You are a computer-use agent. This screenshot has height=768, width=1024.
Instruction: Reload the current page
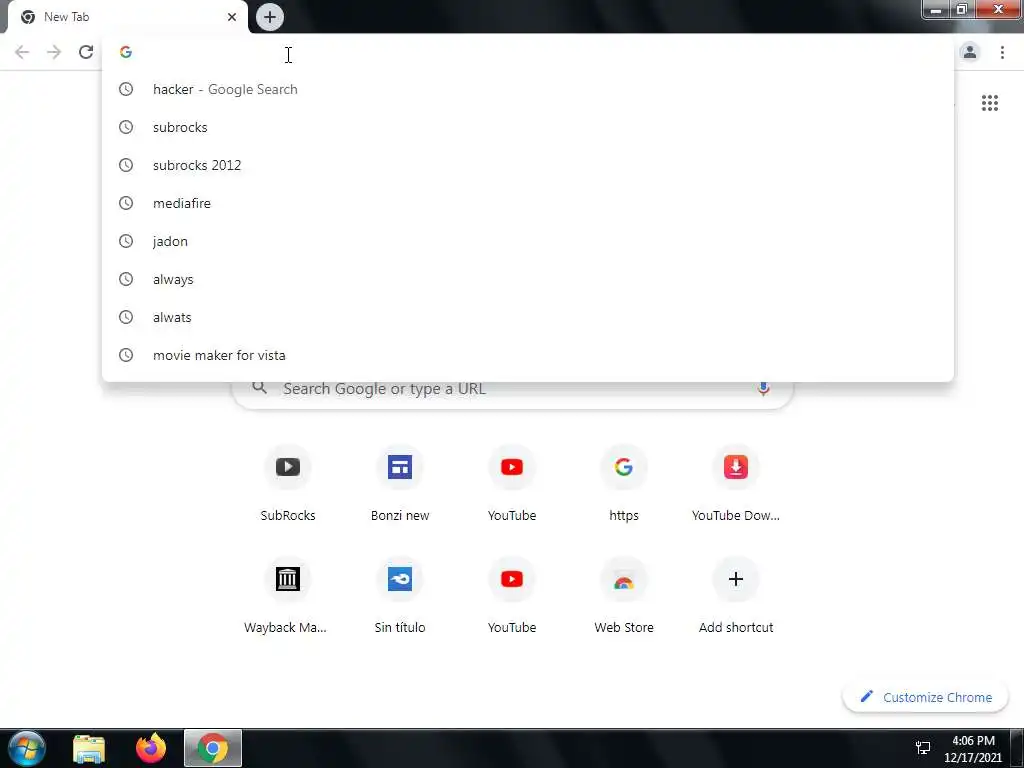[86, 52]
